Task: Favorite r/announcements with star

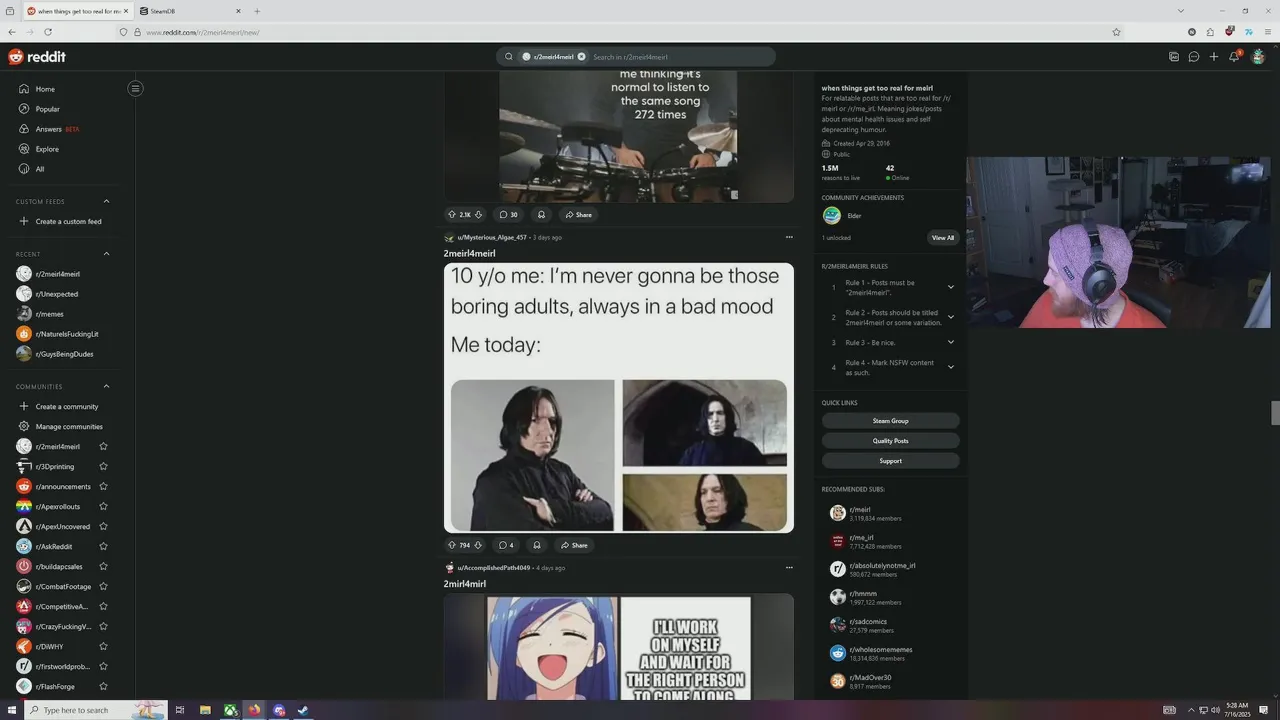Action: click(x=103, y=486)
